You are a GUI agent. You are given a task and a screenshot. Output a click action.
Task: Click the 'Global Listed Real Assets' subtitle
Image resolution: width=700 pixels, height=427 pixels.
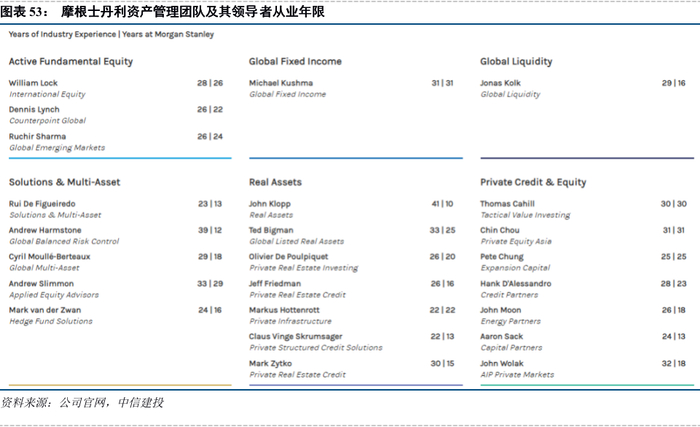[x=296, y=241]
